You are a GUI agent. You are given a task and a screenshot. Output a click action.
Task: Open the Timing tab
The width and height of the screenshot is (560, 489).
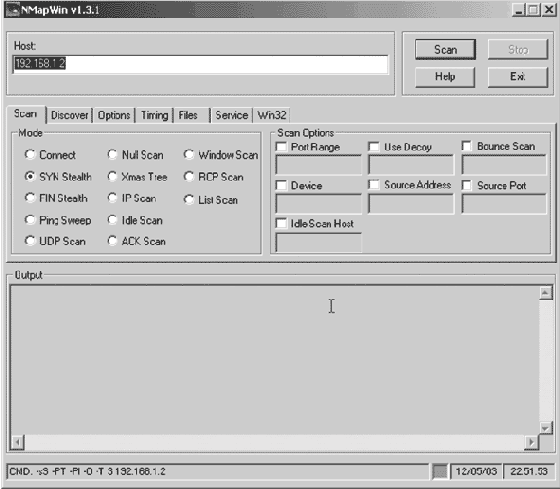[154, 115]
